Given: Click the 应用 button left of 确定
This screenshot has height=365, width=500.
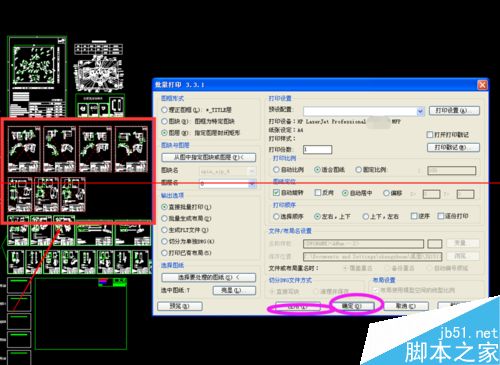Looking at the screenshot, I should pos(298,307).
